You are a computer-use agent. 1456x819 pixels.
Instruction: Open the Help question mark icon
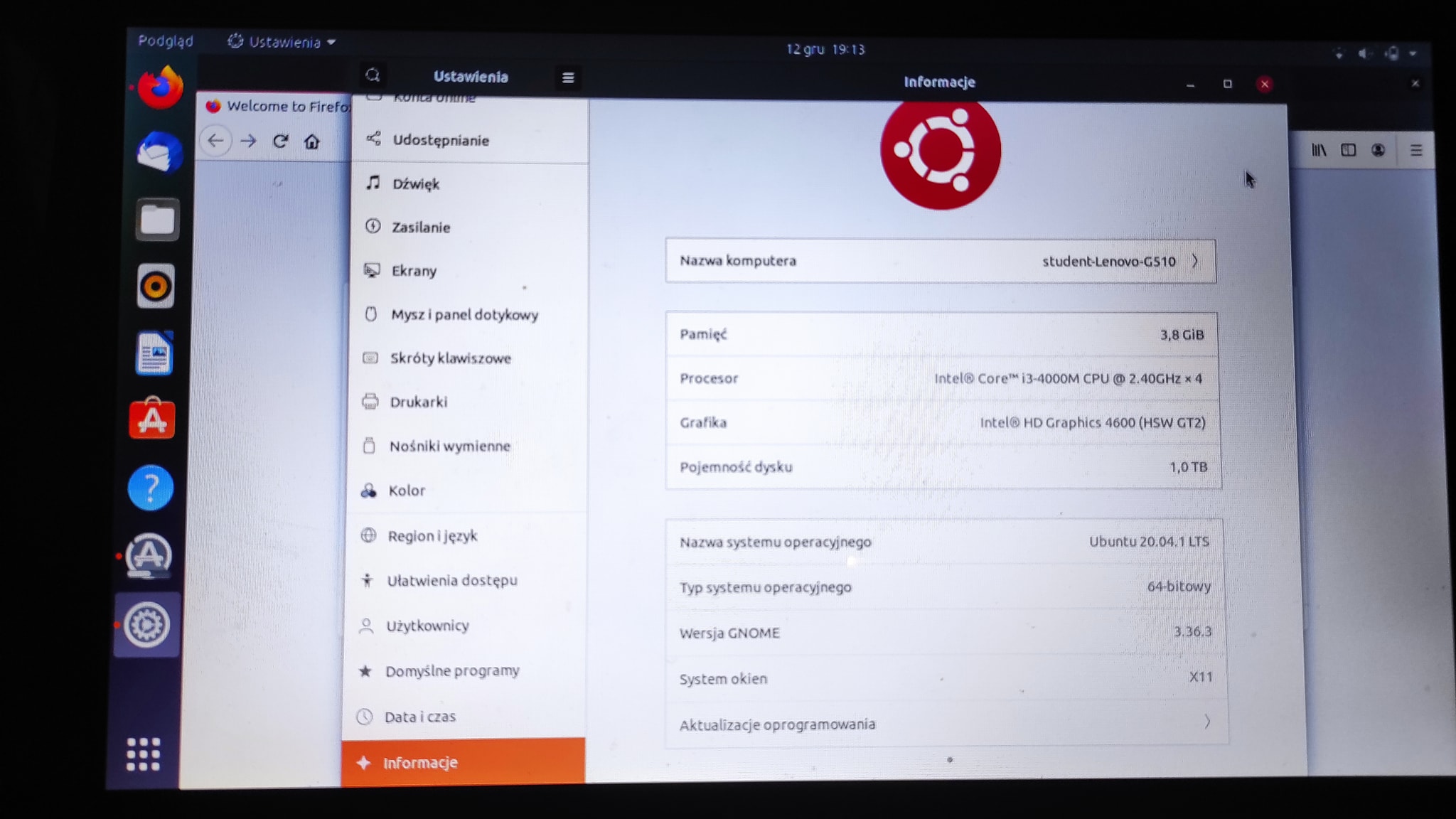pos(151,488)
